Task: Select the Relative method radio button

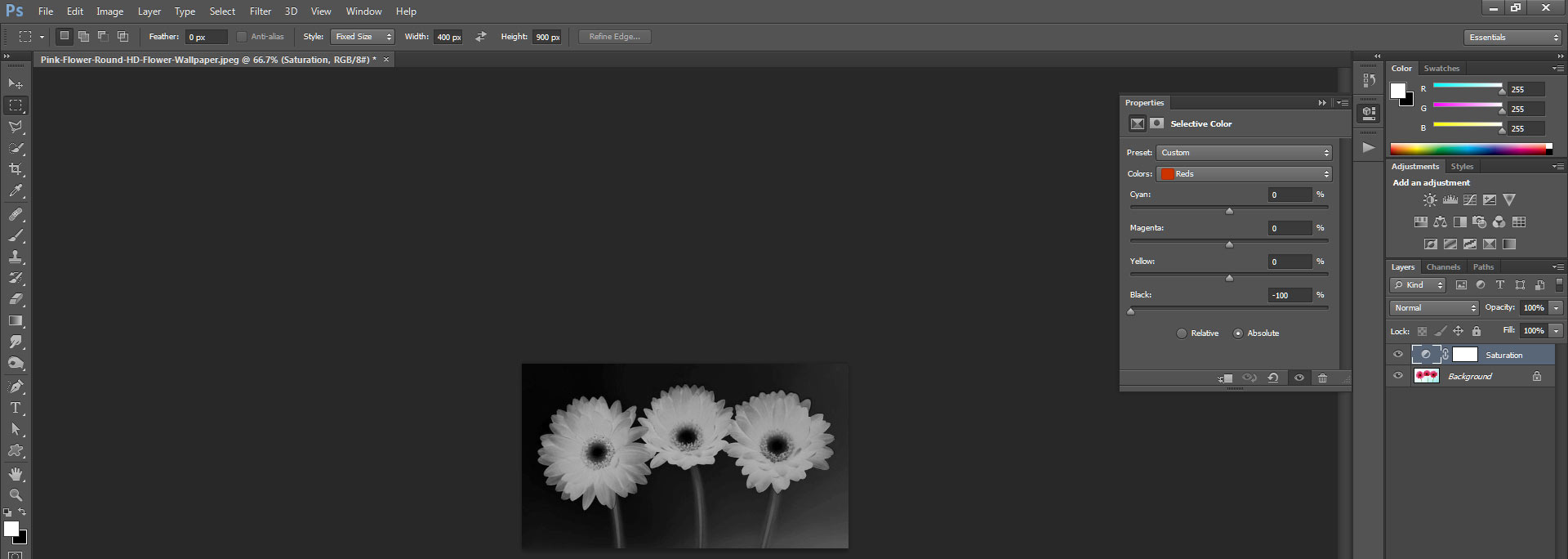Action: [x=1182, y=333]
